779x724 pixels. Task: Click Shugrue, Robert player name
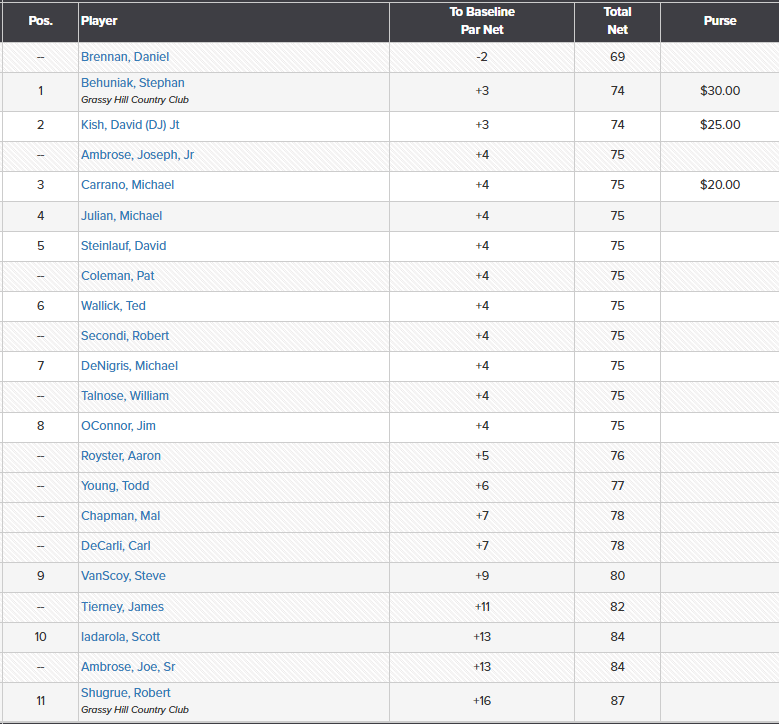click(x=125, y=693)
